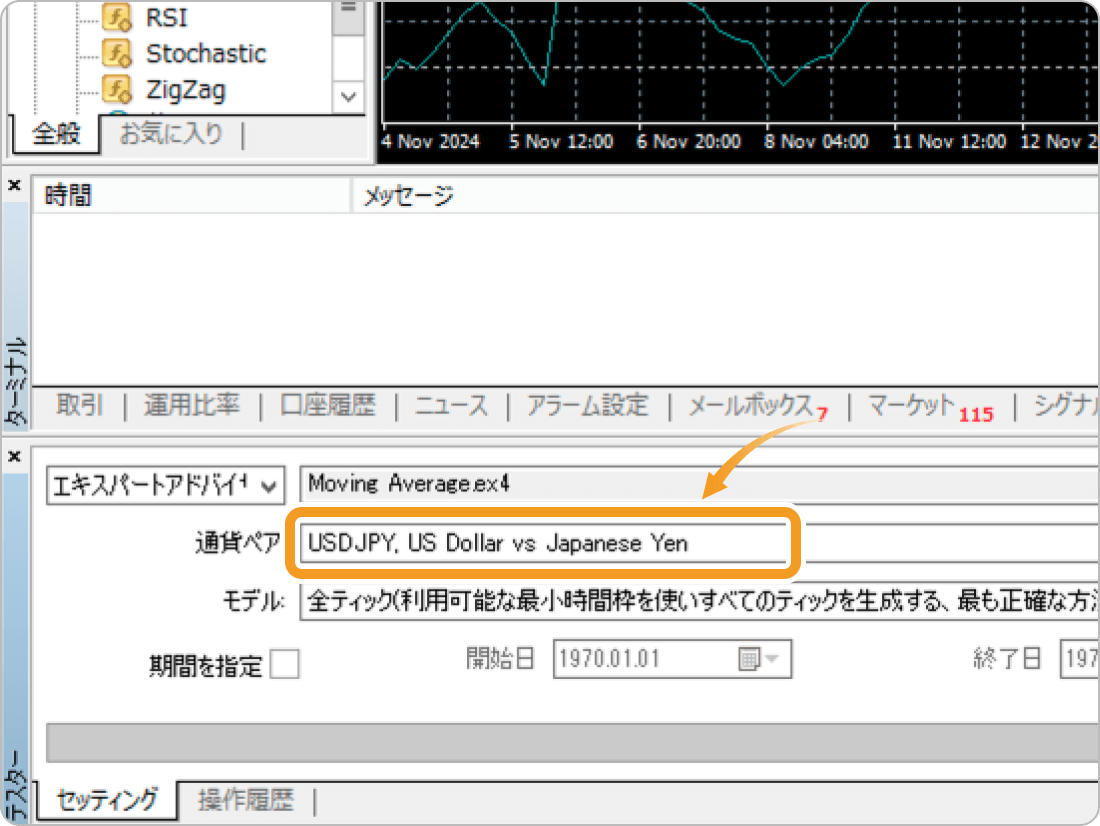1100x826 pixels.
Task: Open the 取引 tab
Action: point(79,405)
